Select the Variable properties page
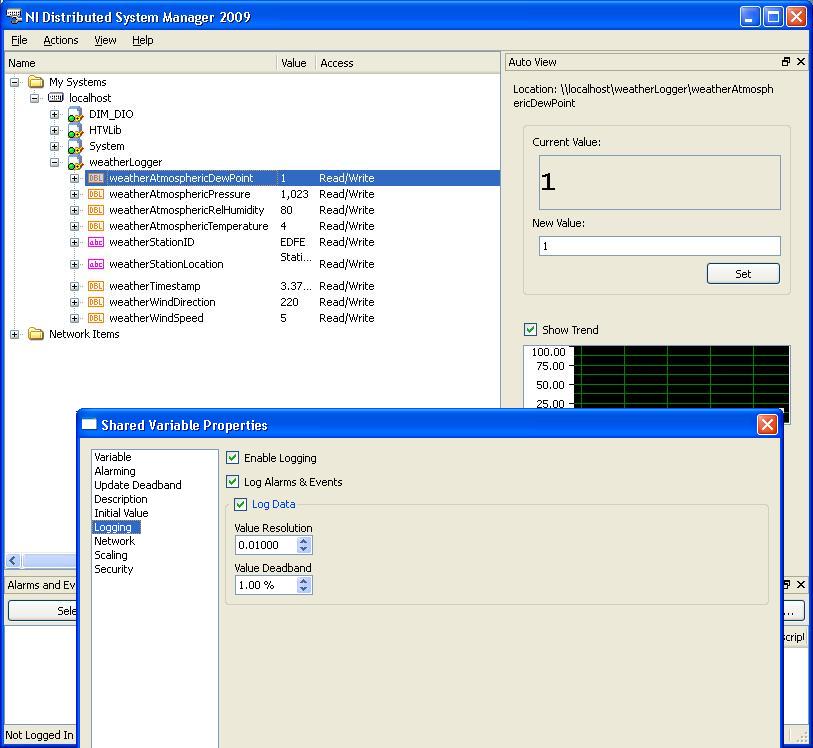The image size is (813, 748). point(113,457)
